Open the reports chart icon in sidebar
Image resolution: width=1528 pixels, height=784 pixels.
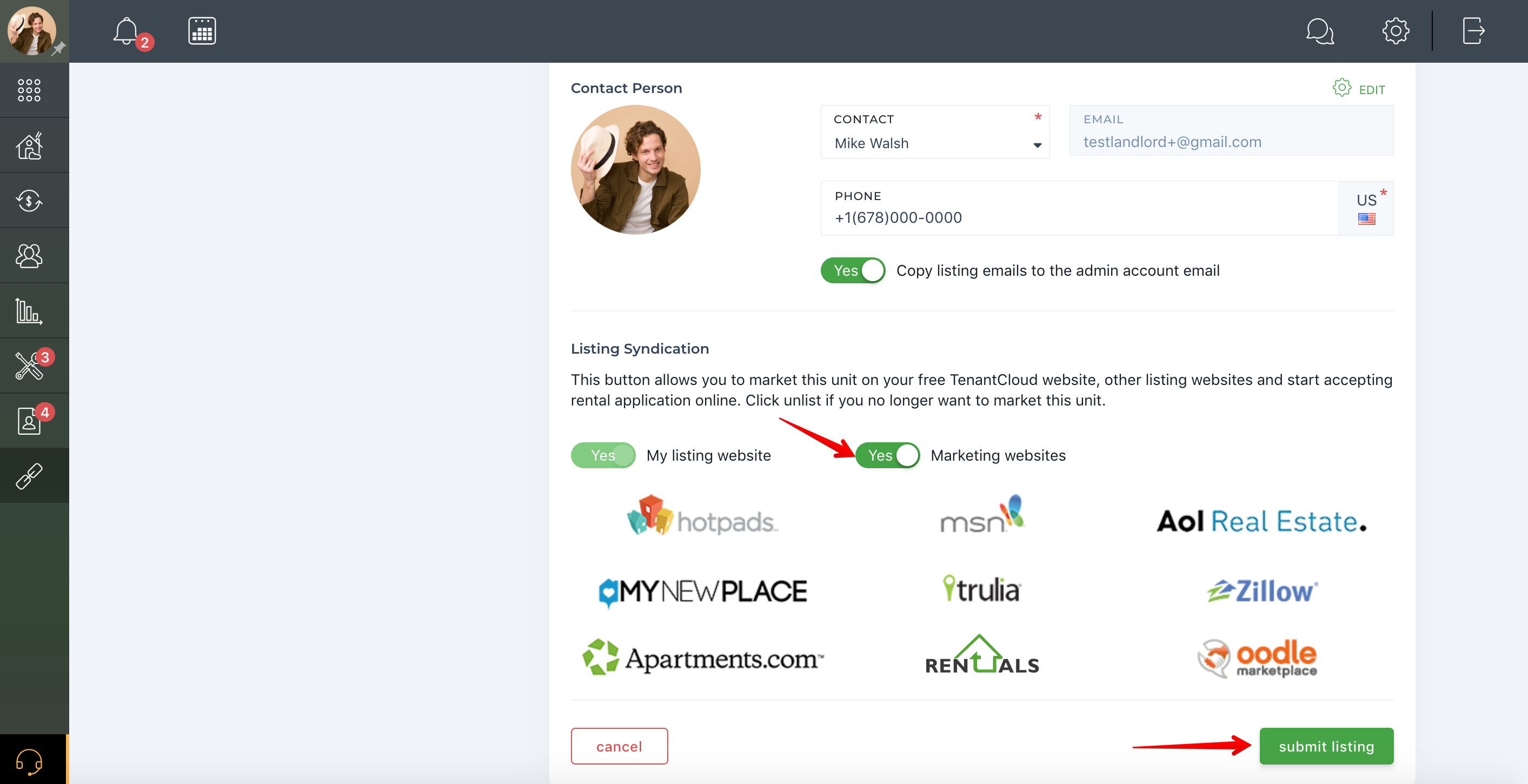coord(29,311)
